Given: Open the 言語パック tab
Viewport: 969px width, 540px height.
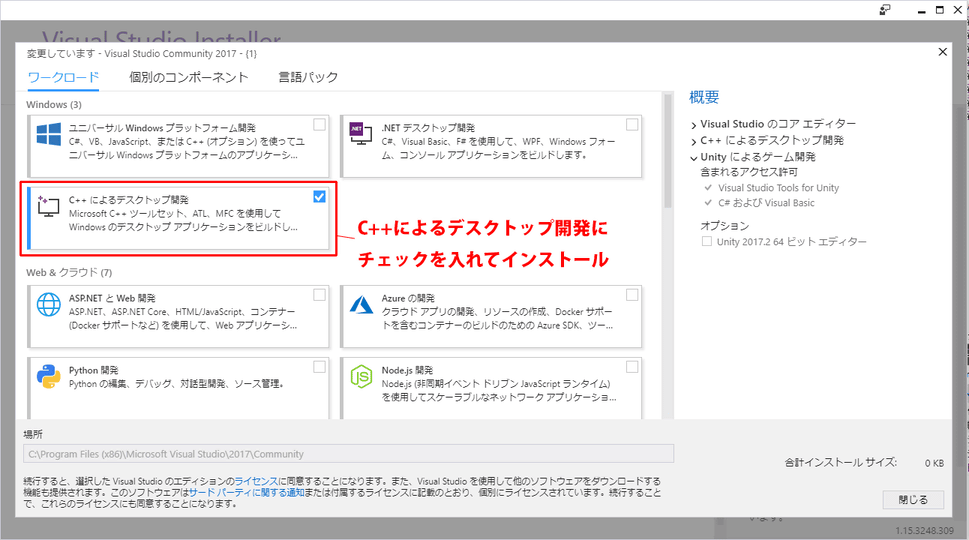Looking at the screenshot, I should [x=308, y=77].
